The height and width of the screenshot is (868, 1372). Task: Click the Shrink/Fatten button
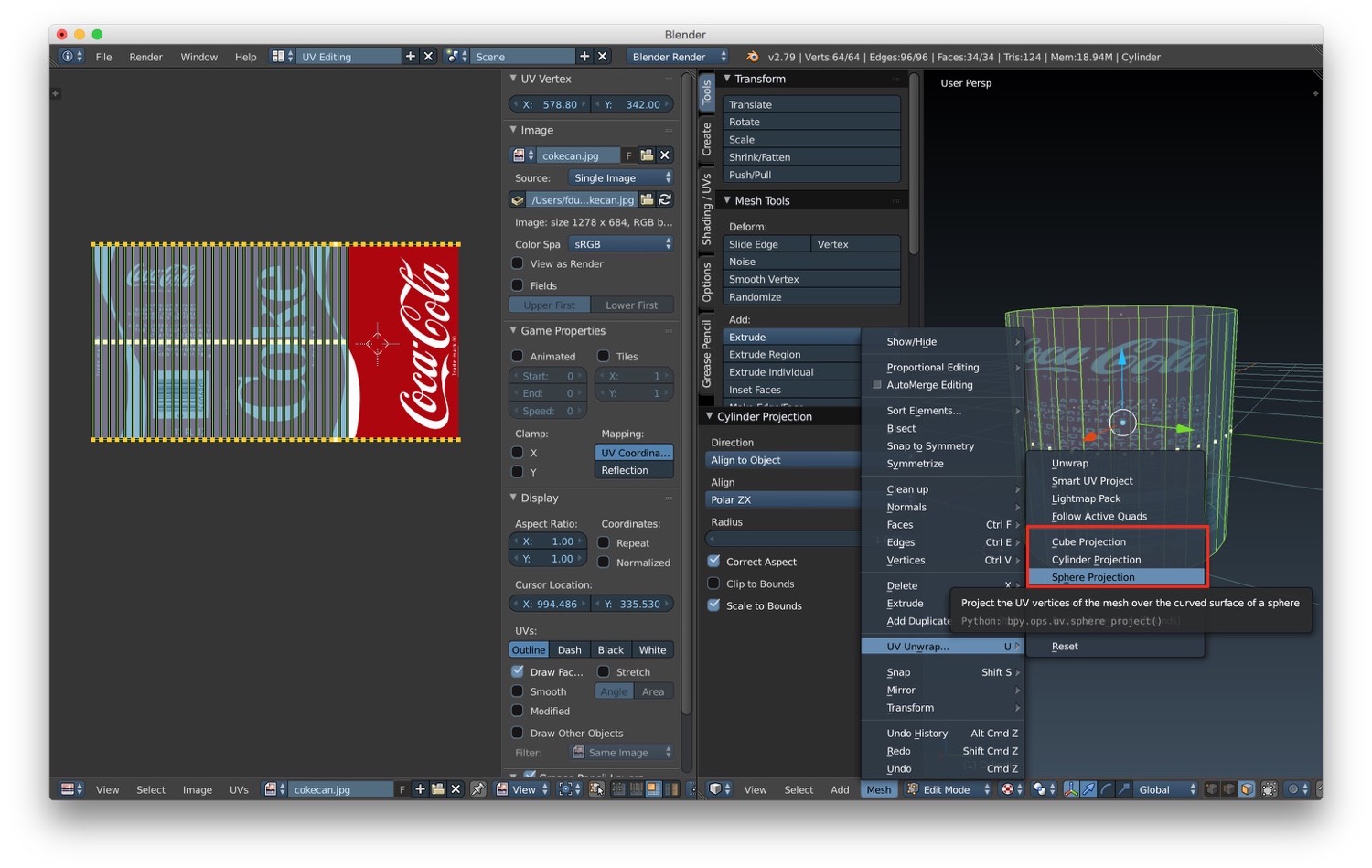tap(811, 157)
